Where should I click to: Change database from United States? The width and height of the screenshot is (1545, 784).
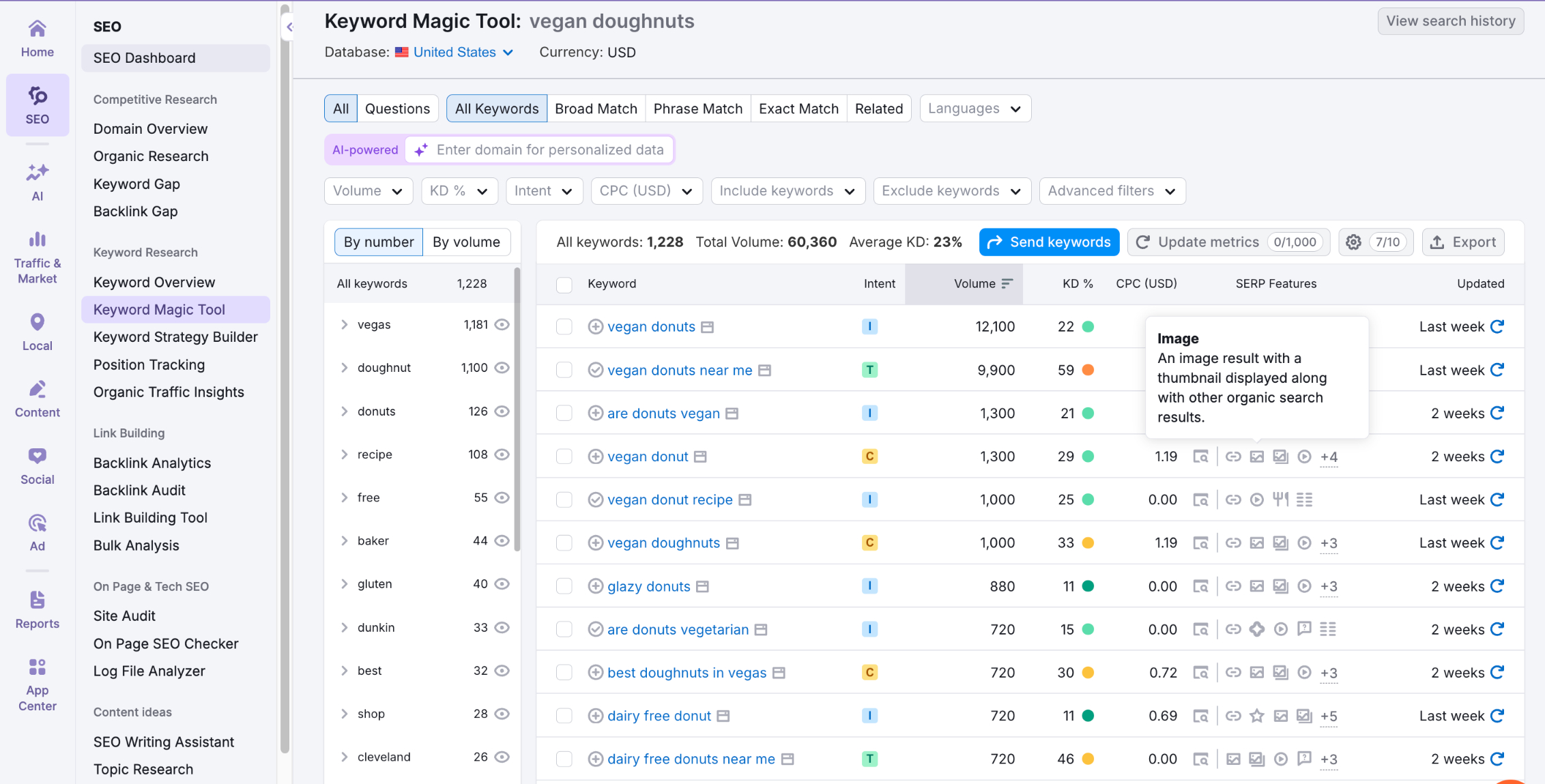[454, 53]
